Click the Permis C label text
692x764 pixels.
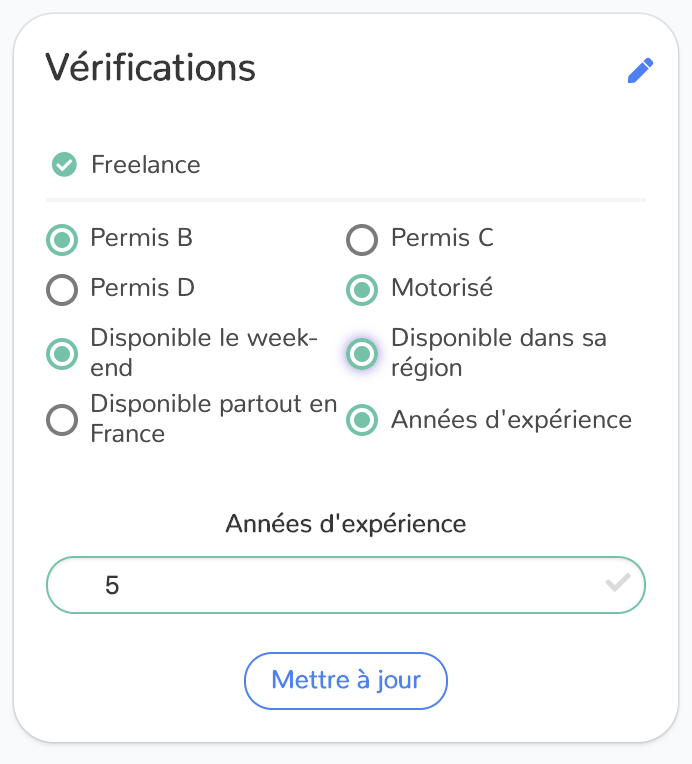[x=442, y=238]
